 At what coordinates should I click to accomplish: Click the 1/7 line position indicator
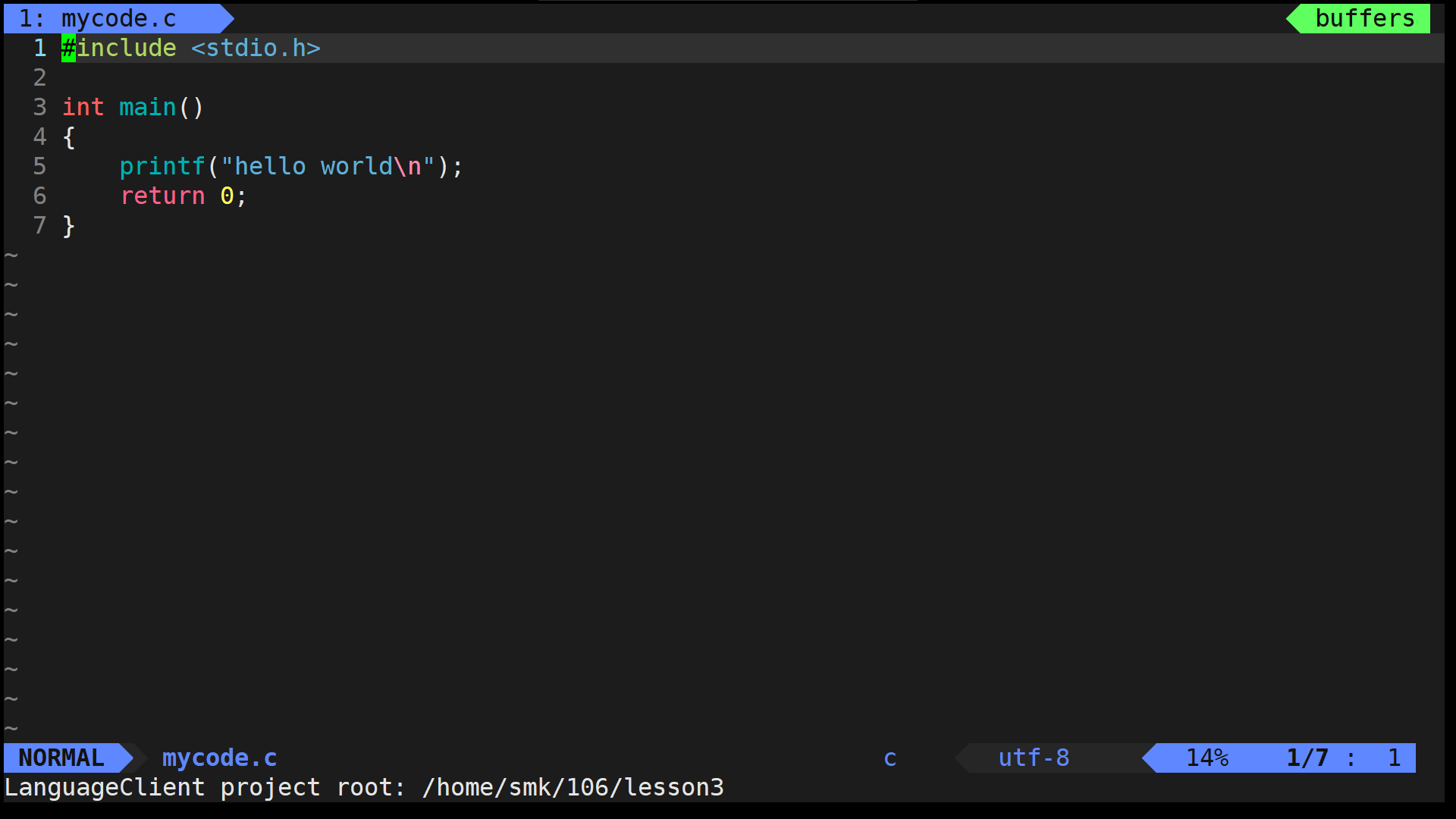click(1307, 758)
